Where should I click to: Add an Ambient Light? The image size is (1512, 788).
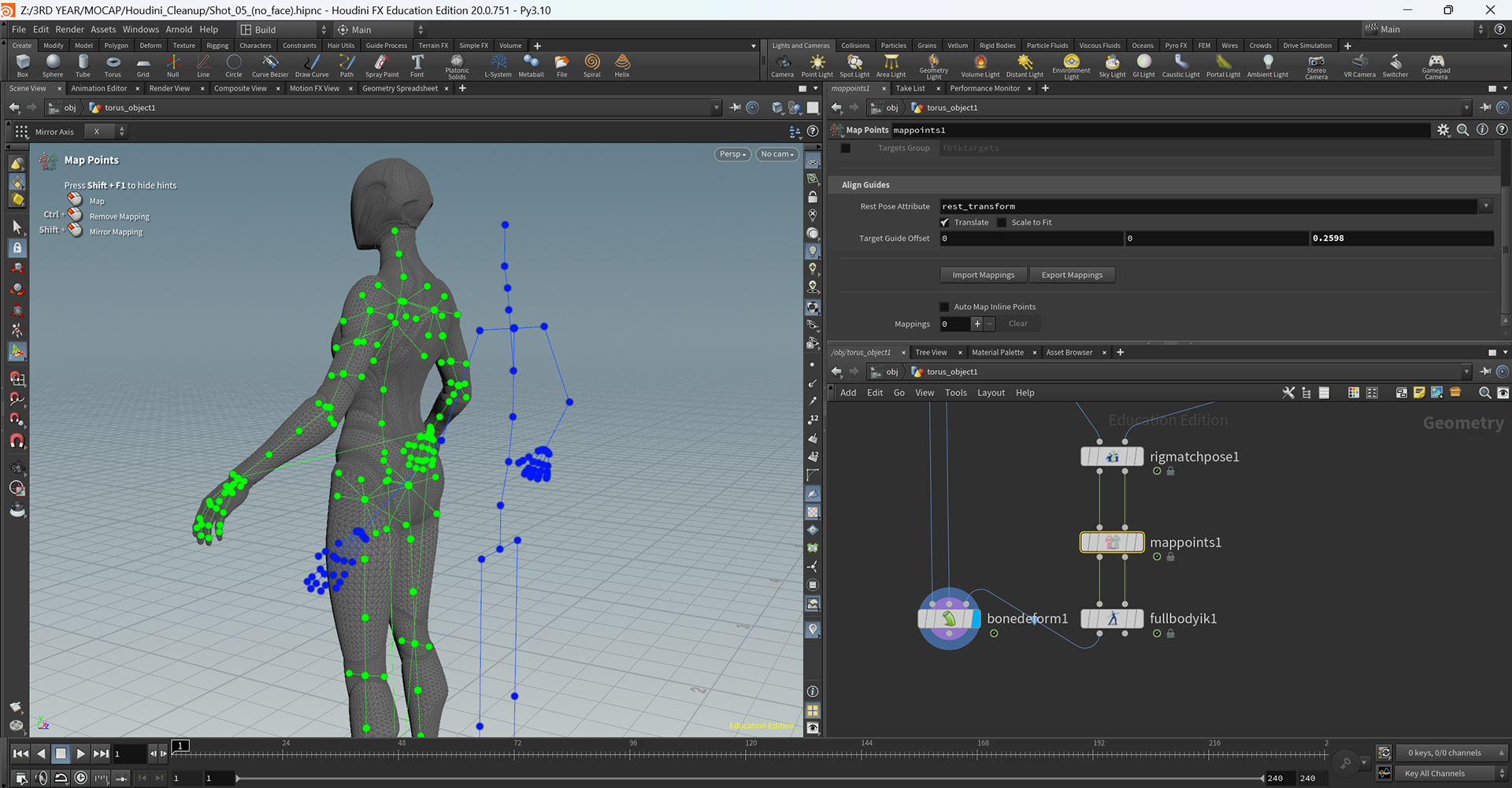point(1267,65)
